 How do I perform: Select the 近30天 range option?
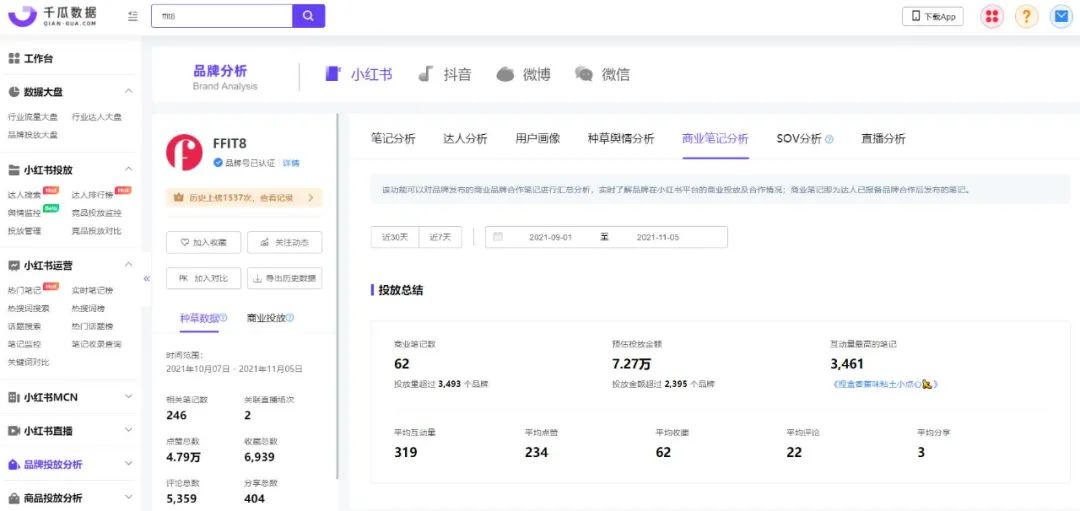[x=395, y=237]
